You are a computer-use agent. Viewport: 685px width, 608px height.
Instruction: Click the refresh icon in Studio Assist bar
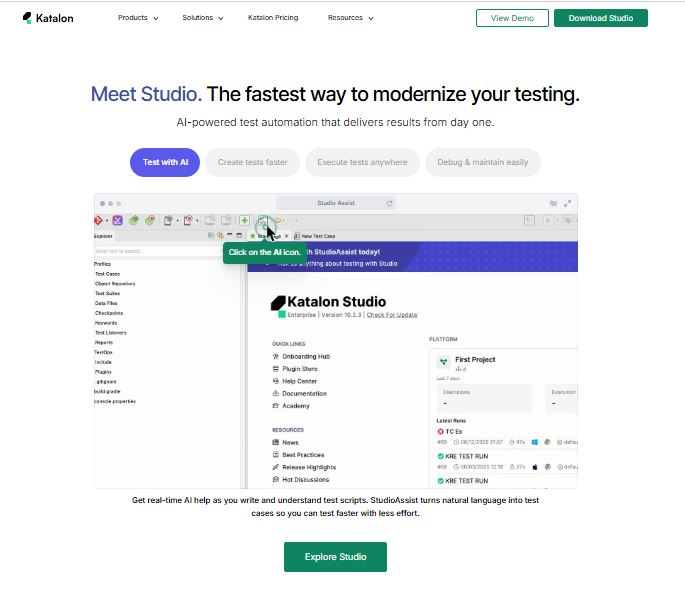pyautogui.click(x=389, y=203)
